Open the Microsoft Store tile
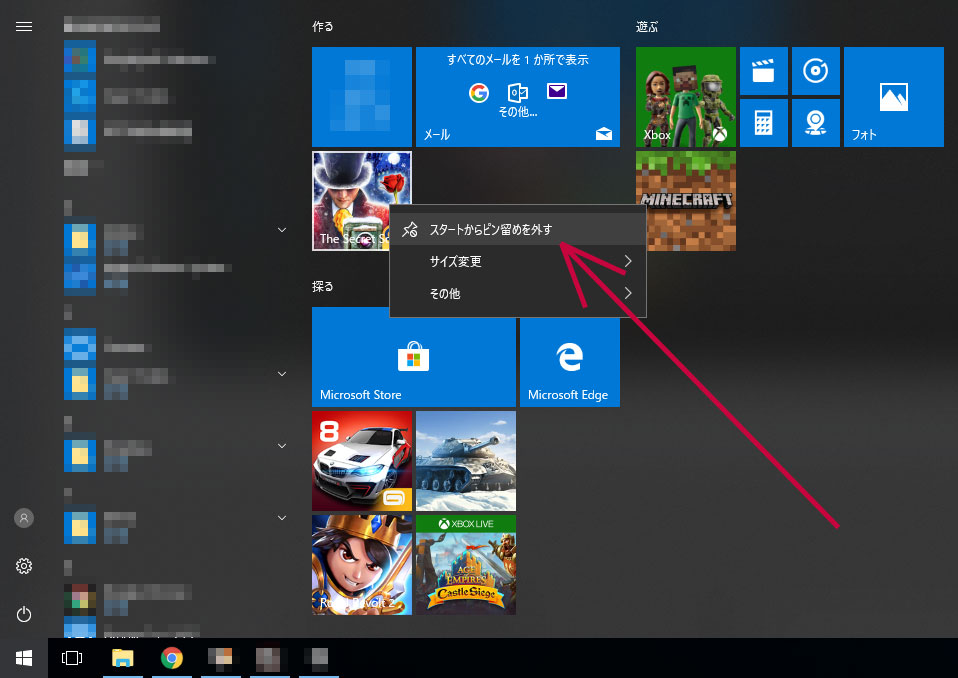 [414, 357]
